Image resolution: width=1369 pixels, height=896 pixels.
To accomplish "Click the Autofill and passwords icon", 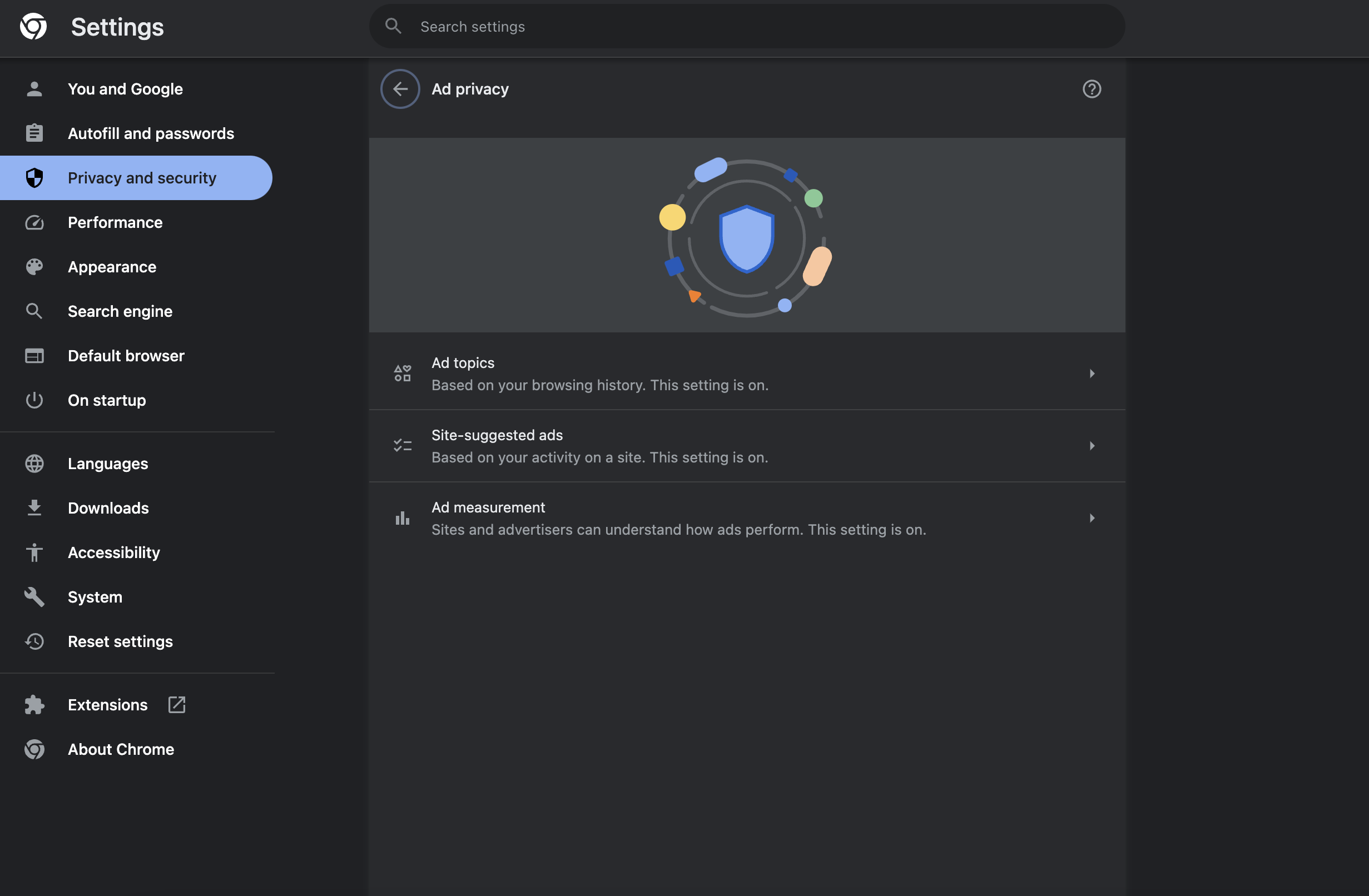I will click(34, 133).
